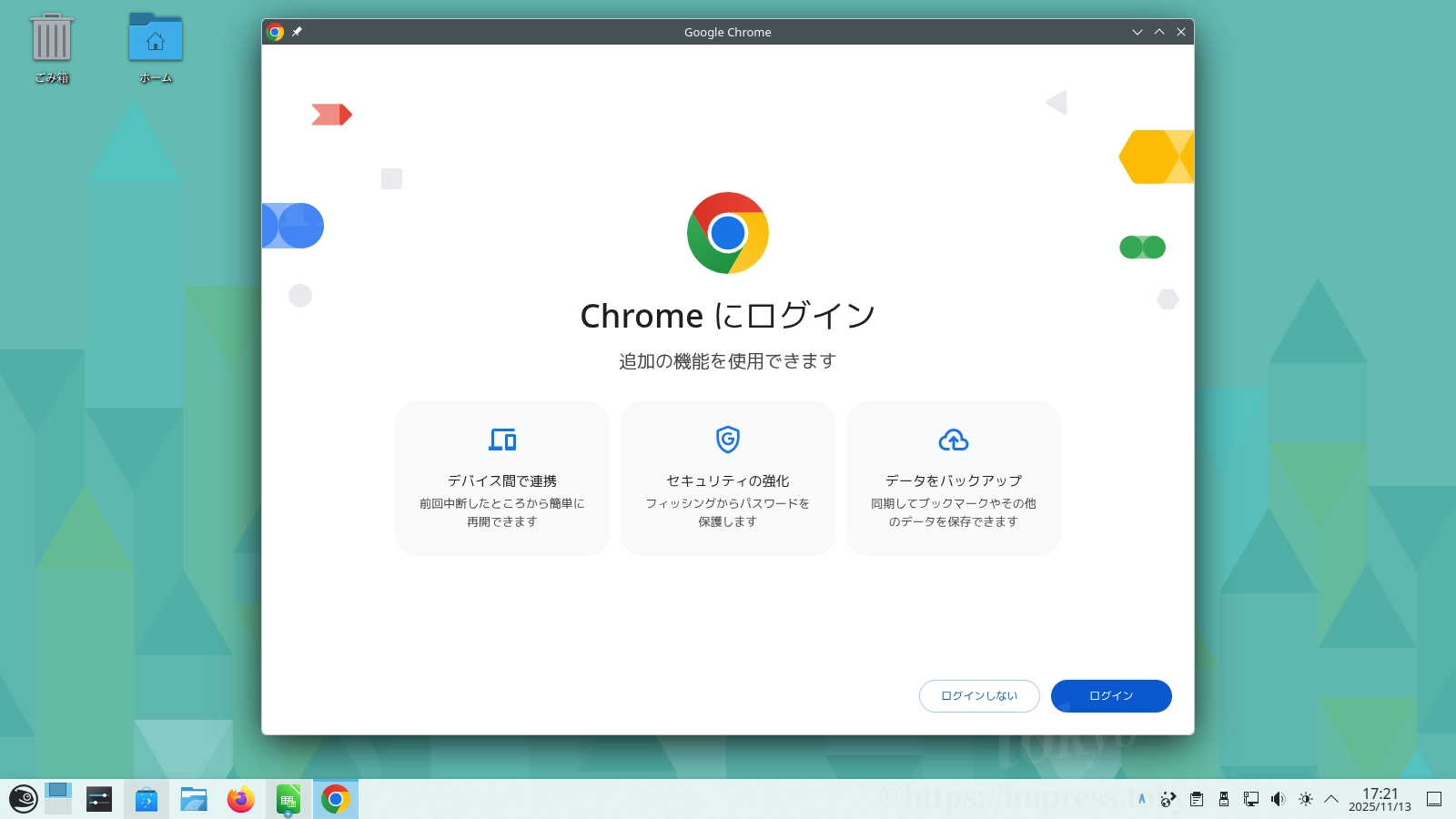Expand hidden system tray icons arrow

1331,799
